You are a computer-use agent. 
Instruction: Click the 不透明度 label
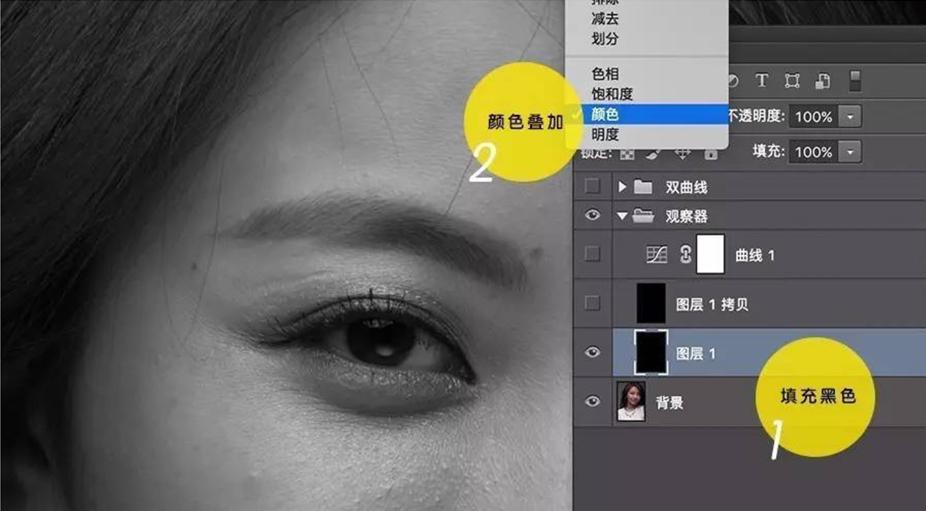point(756,116)
